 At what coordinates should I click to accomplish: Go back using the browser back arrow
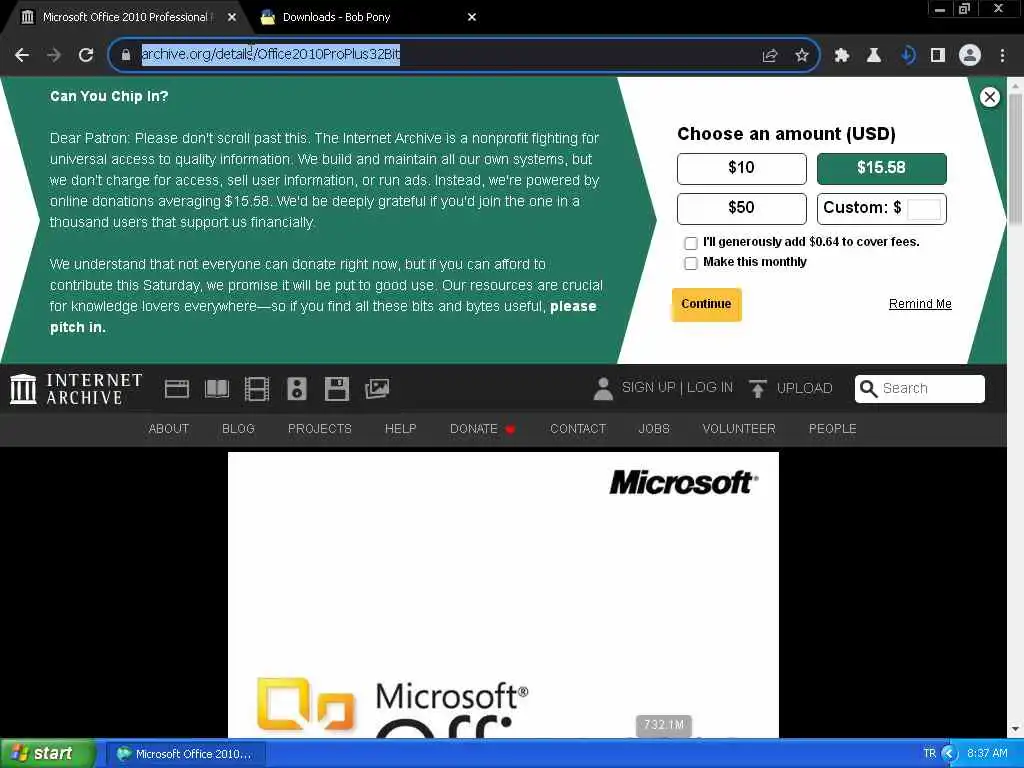click(22, 56)
